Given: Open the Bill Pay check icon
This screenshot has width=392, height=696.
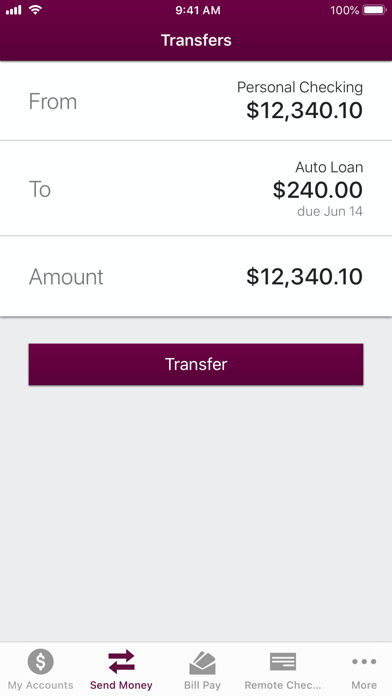Looking at the screenshot, I should click(x=202, y=663).
